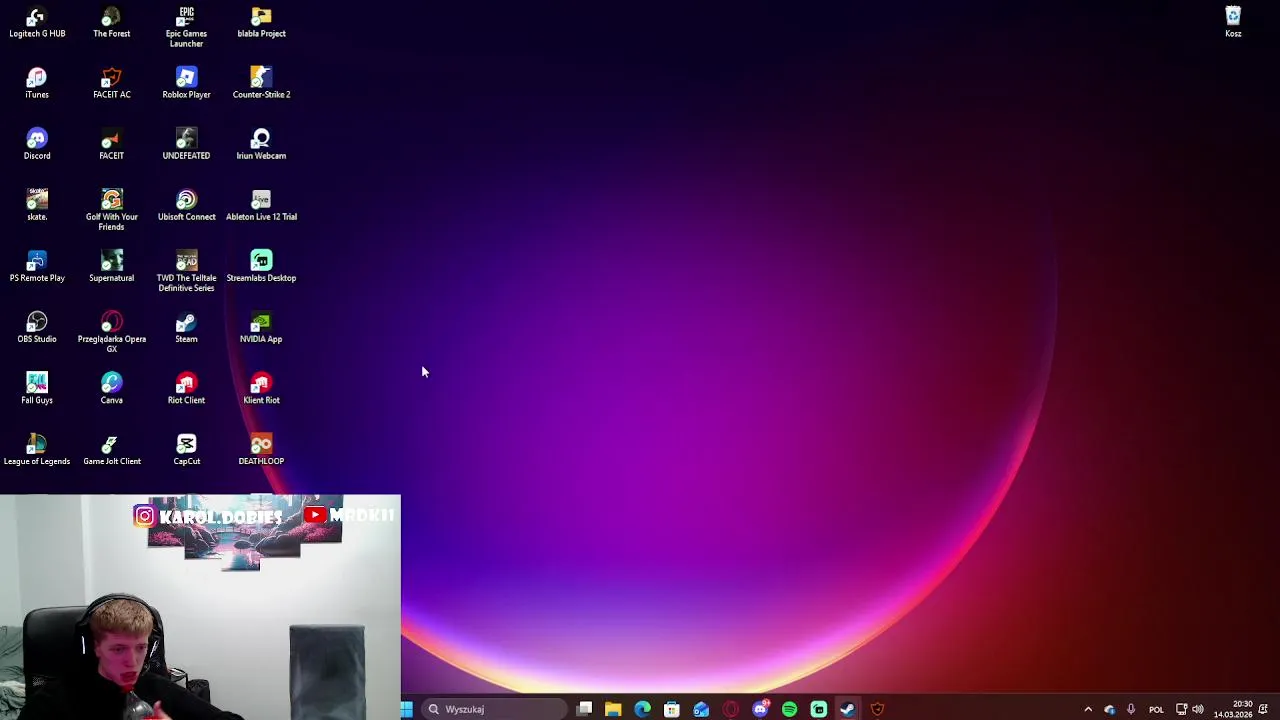Expand the hidden system tray icons
Screen dimensions: 1280x720
1088,709
